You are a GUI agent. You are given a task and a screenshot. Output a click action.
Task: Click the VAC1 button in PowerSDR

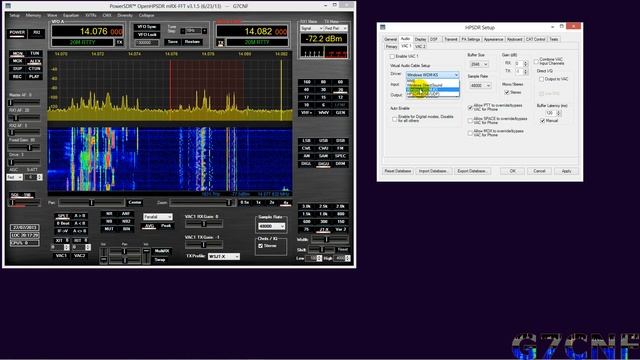tap(61, 256)
